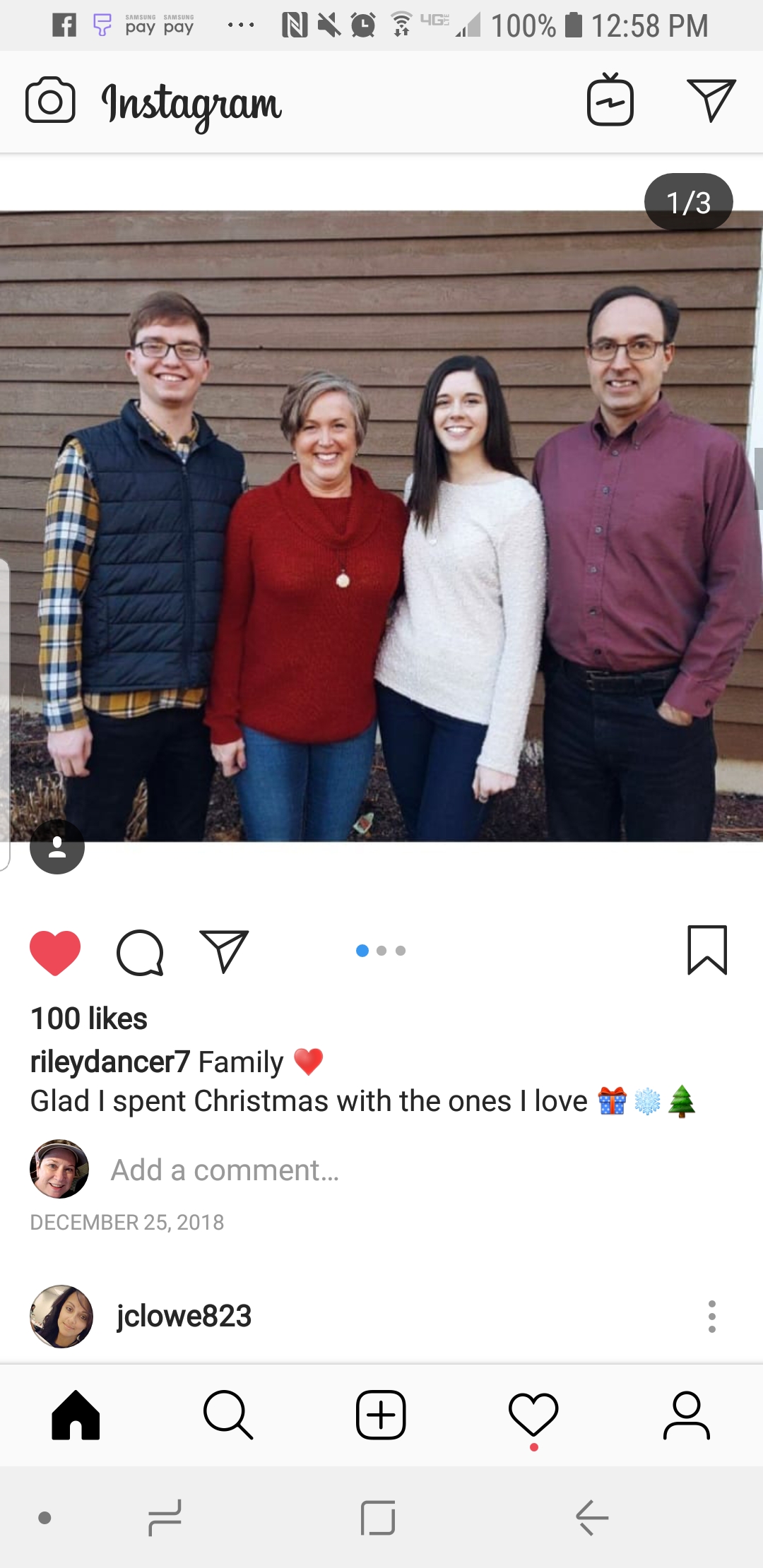
Task: Share post using paper plane below photo
Action: [224, 951]
